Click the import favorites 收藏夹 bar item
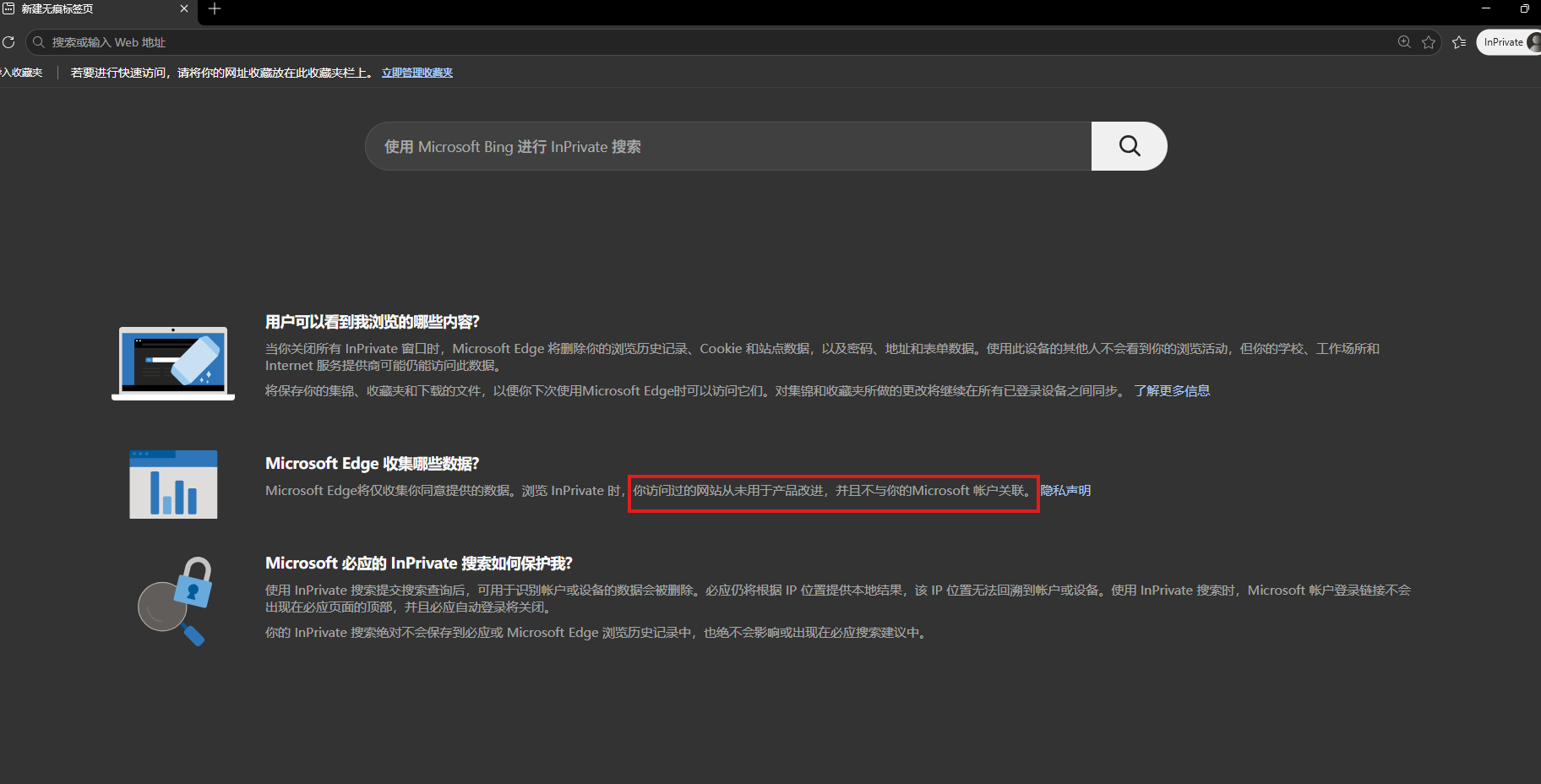The width and height of the screenshot is (1541, 784). 21,73
